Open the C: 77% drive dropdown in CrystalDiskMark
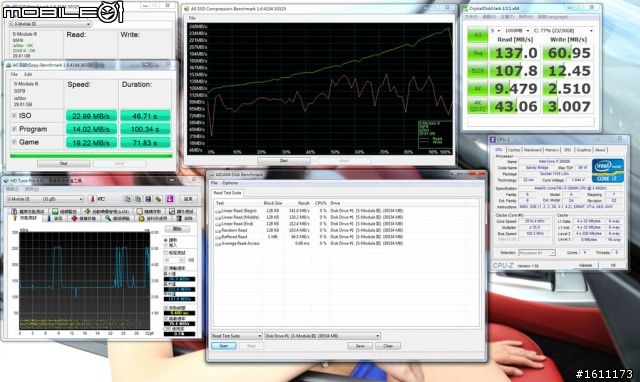This screenshot has width=640, height=382. [x=563, y=31]
